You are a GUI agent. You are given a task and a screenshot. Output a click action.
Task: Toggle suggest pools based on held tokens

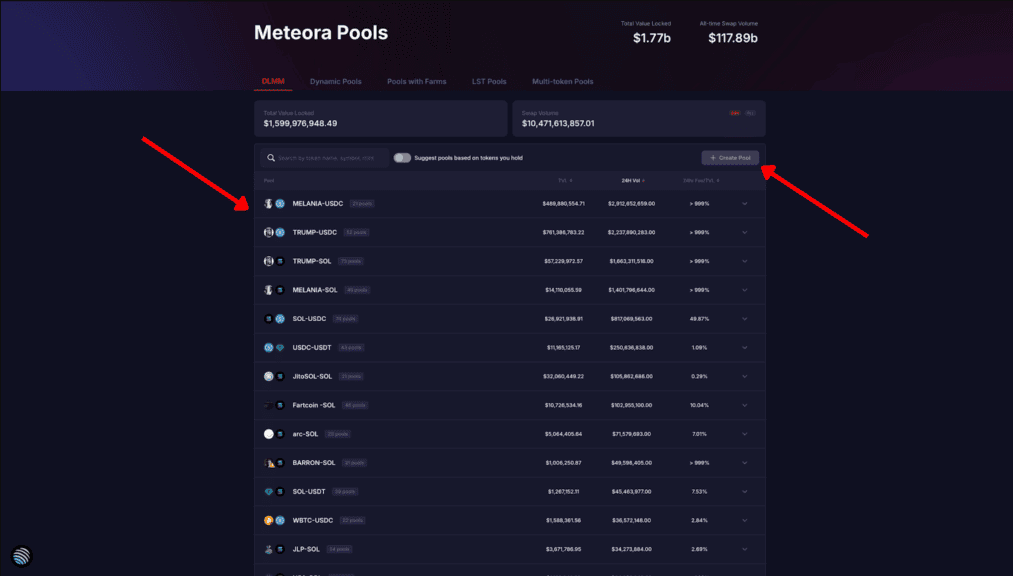[x=402, y=158]
